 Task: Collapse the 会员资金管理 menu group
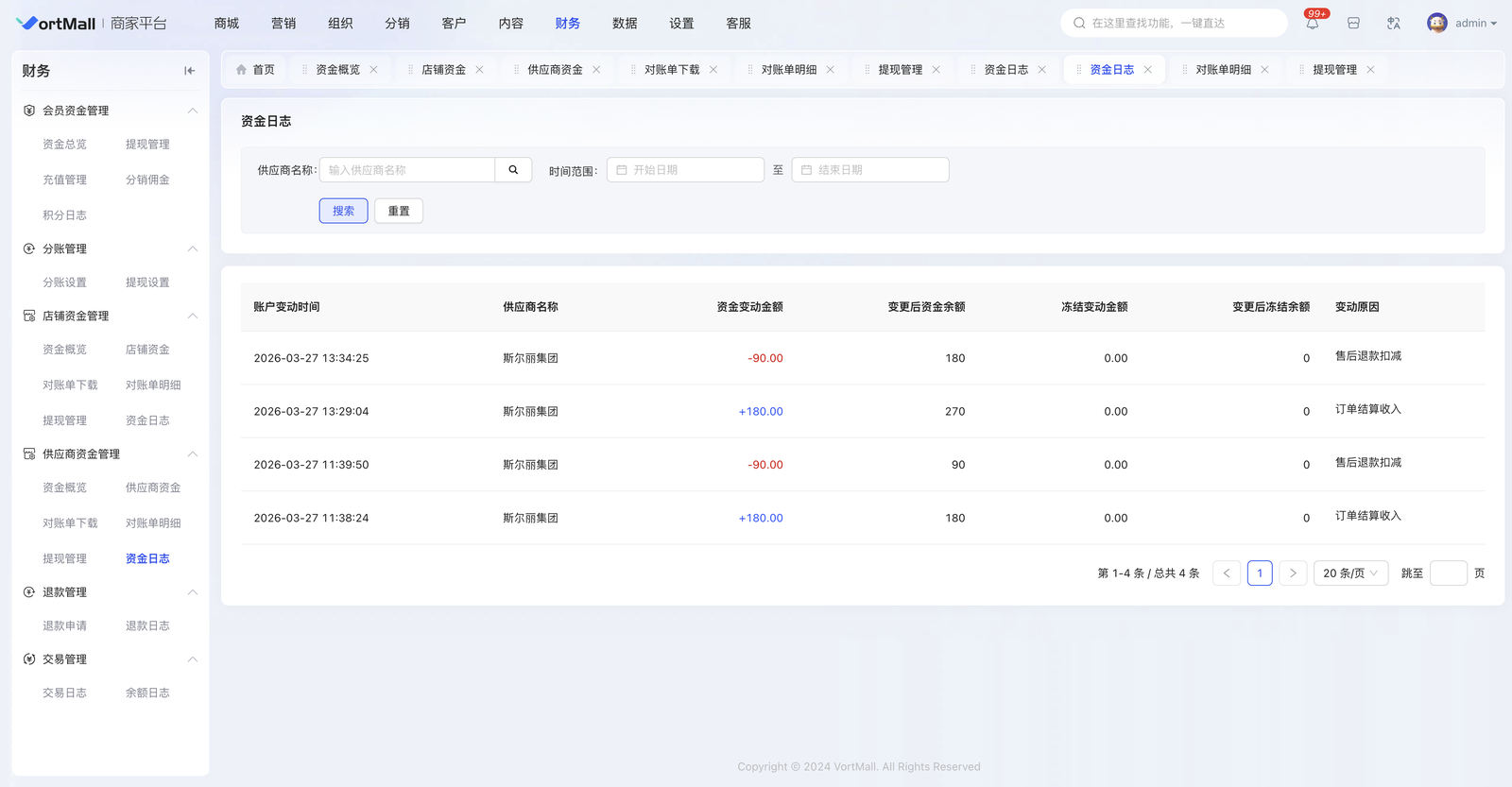click(192, 111)
